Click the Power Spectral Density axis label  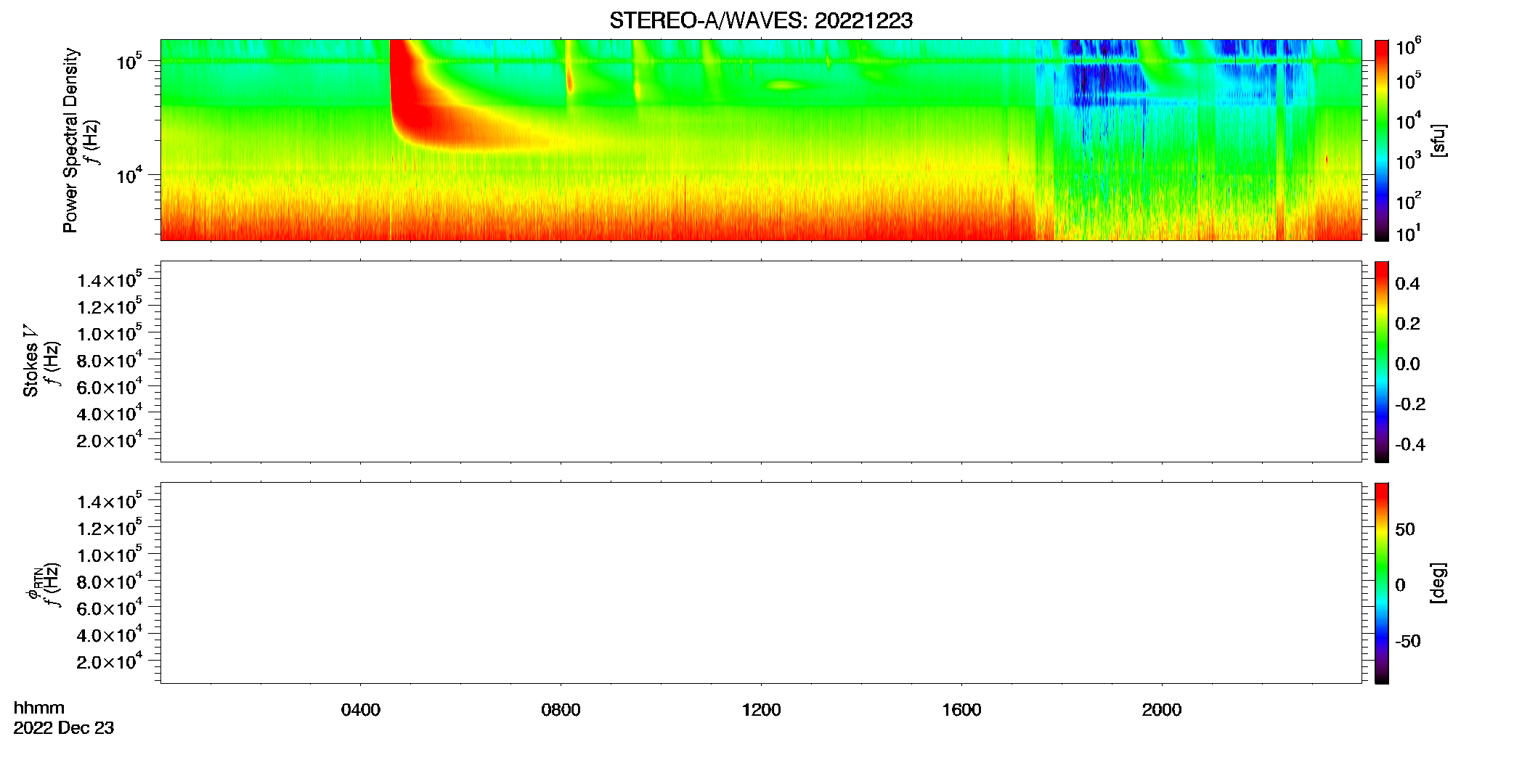click(70, 140)
